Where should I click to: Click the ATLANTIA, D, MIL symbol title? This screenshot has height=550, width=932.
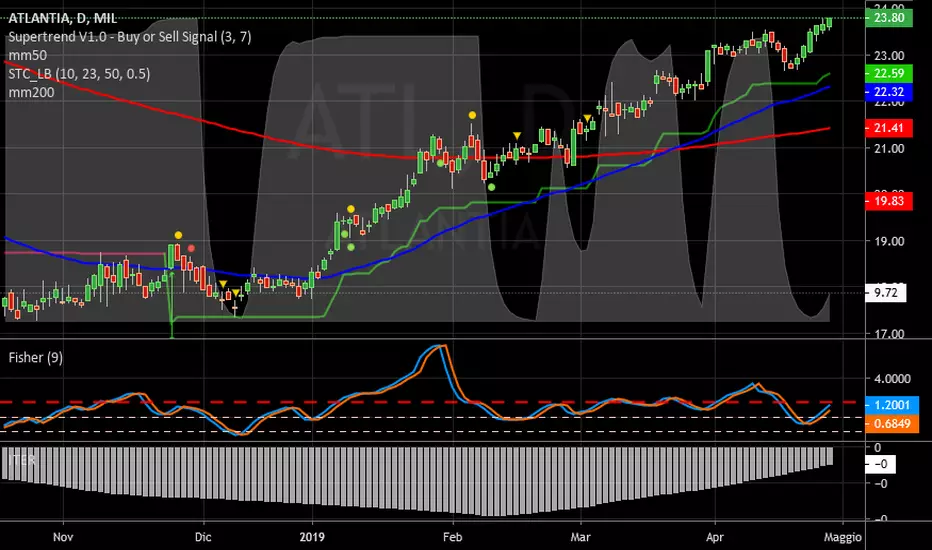[62, 18]
